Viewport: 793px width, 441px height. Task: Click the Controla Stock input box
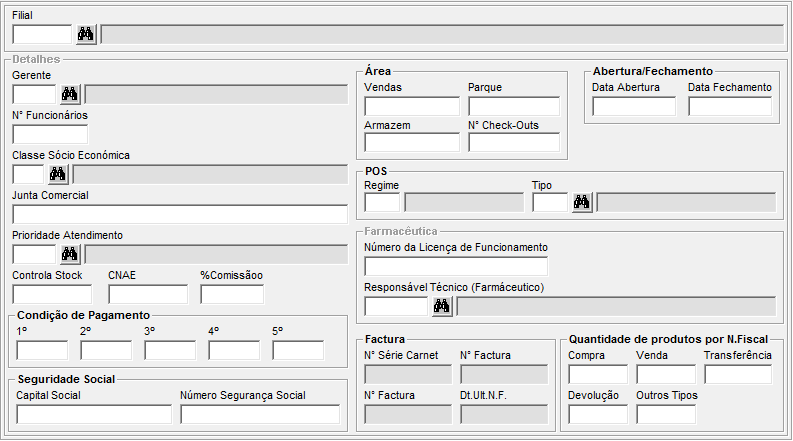point(52,294)
